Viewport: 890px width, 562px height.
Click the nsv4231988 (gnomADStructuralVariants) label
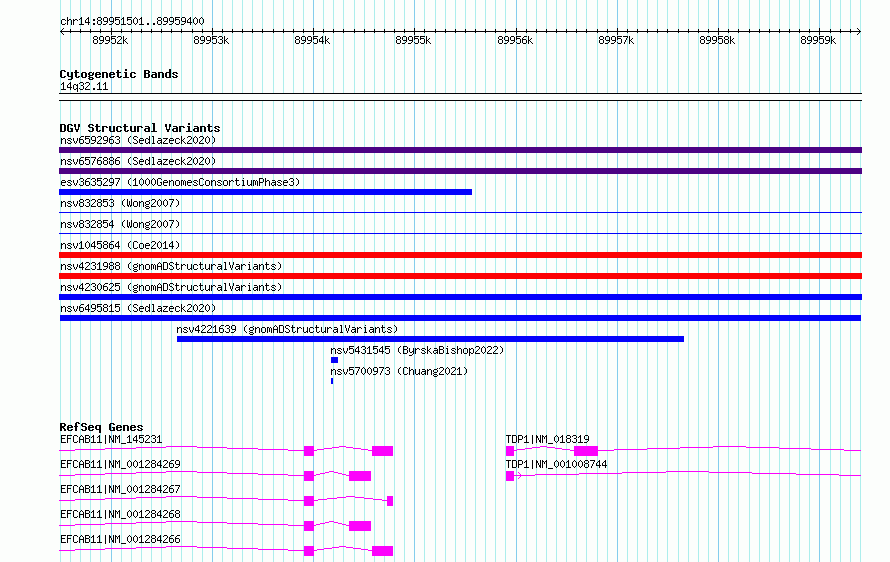coord(171,266)
